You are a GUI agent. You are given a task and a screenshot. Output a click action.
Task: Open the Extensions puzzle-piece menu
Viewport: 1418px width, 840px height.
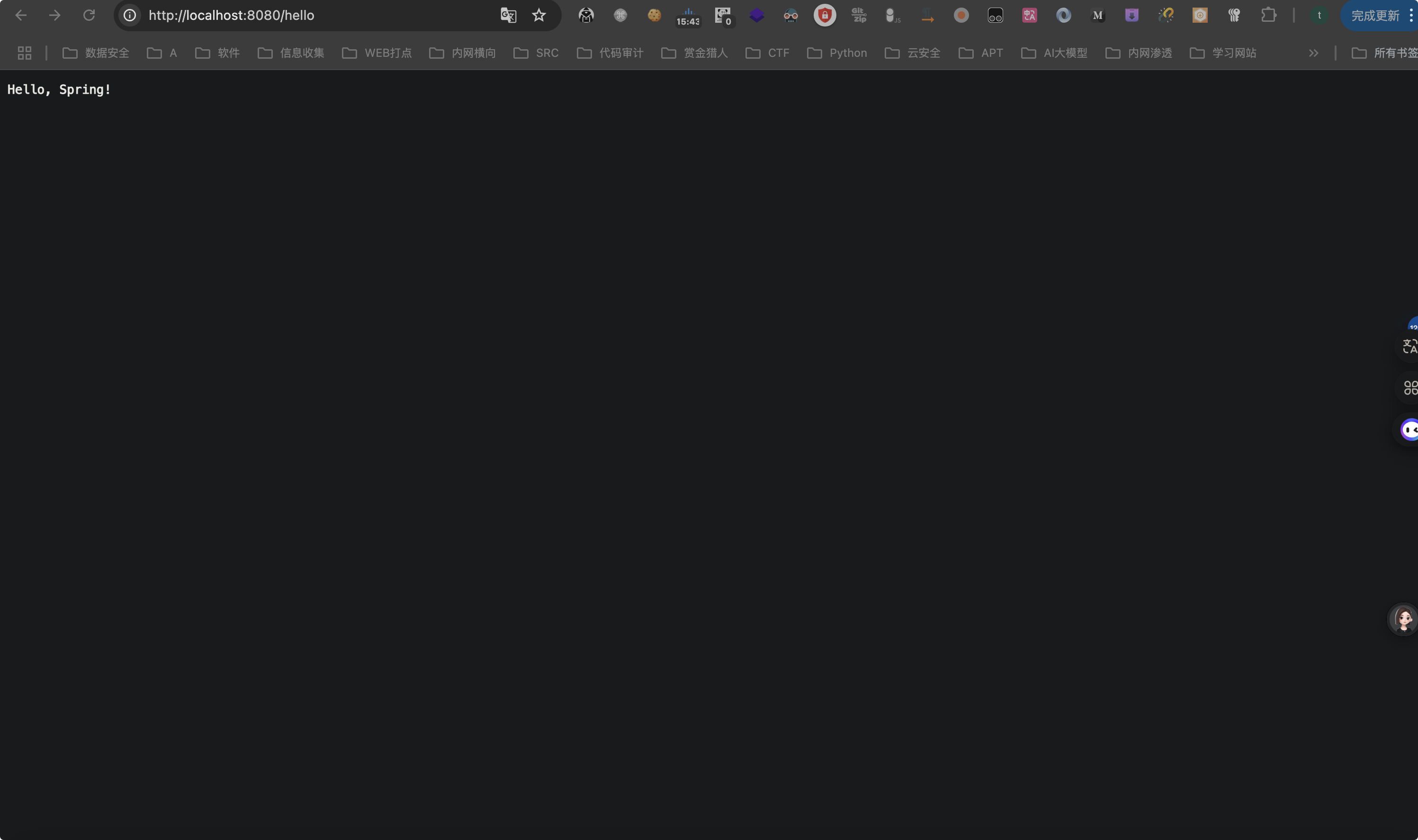tap(1268, 15)
